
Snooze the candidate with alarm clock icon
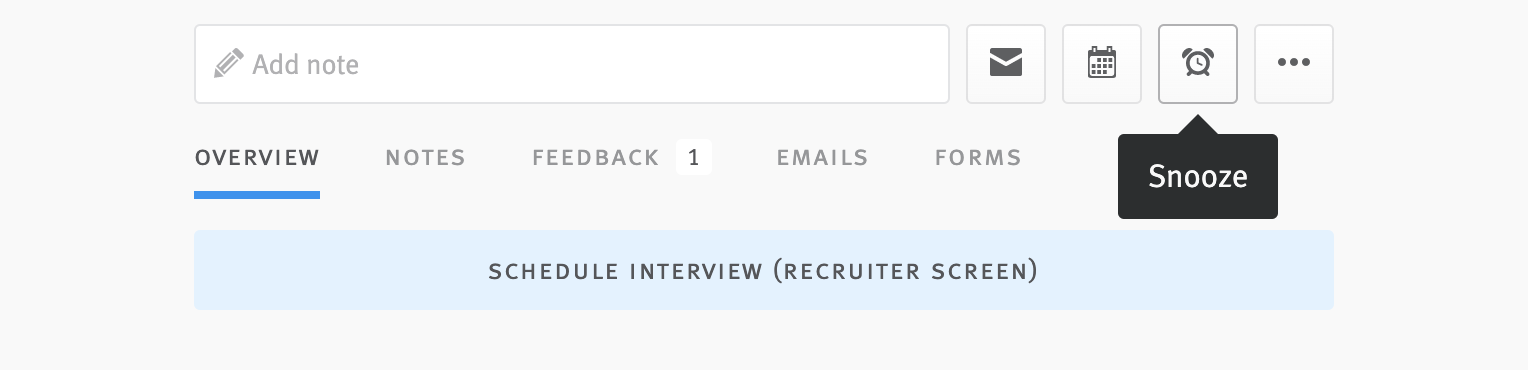(x=1198, y=64)
